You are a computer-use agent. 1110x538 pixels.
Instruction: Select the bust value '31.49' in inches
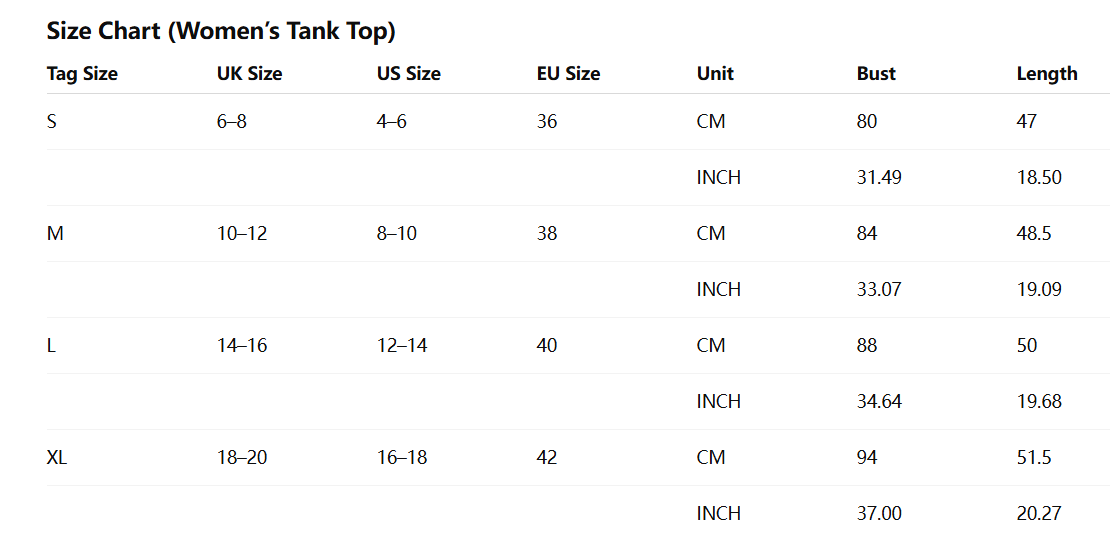pyautogui.click(x=879, y=177)
